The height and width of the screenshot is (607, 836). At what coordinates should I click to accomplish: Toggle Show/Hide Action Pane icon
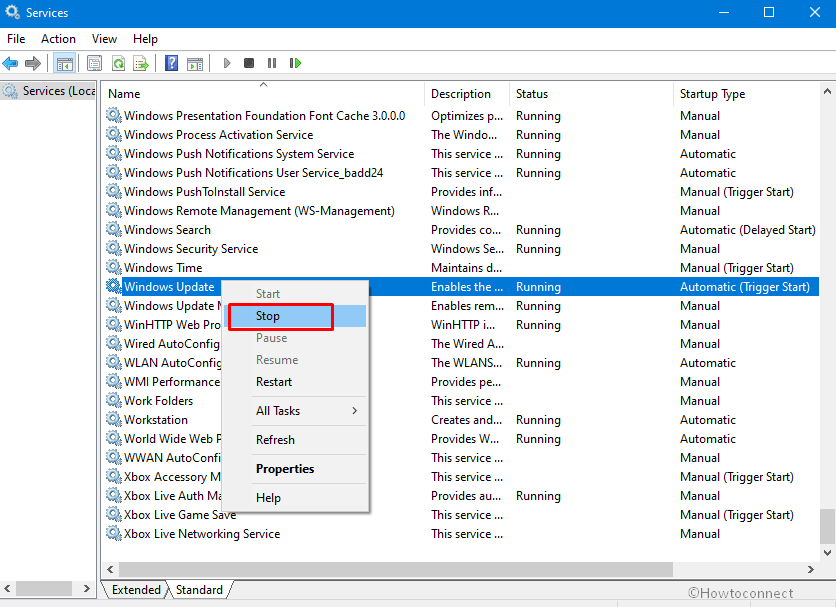195,63
